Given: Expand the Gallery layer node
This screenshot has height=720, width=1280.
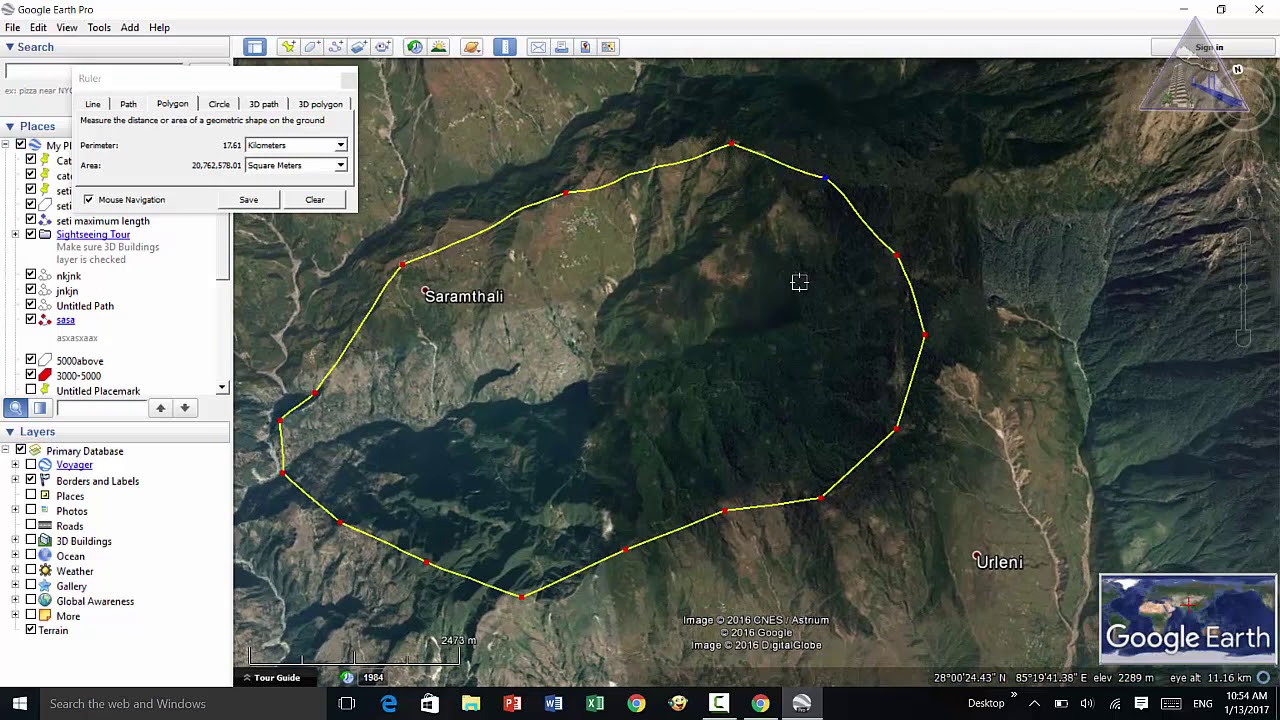Looking at the screenshot, I should coord(15,586).
